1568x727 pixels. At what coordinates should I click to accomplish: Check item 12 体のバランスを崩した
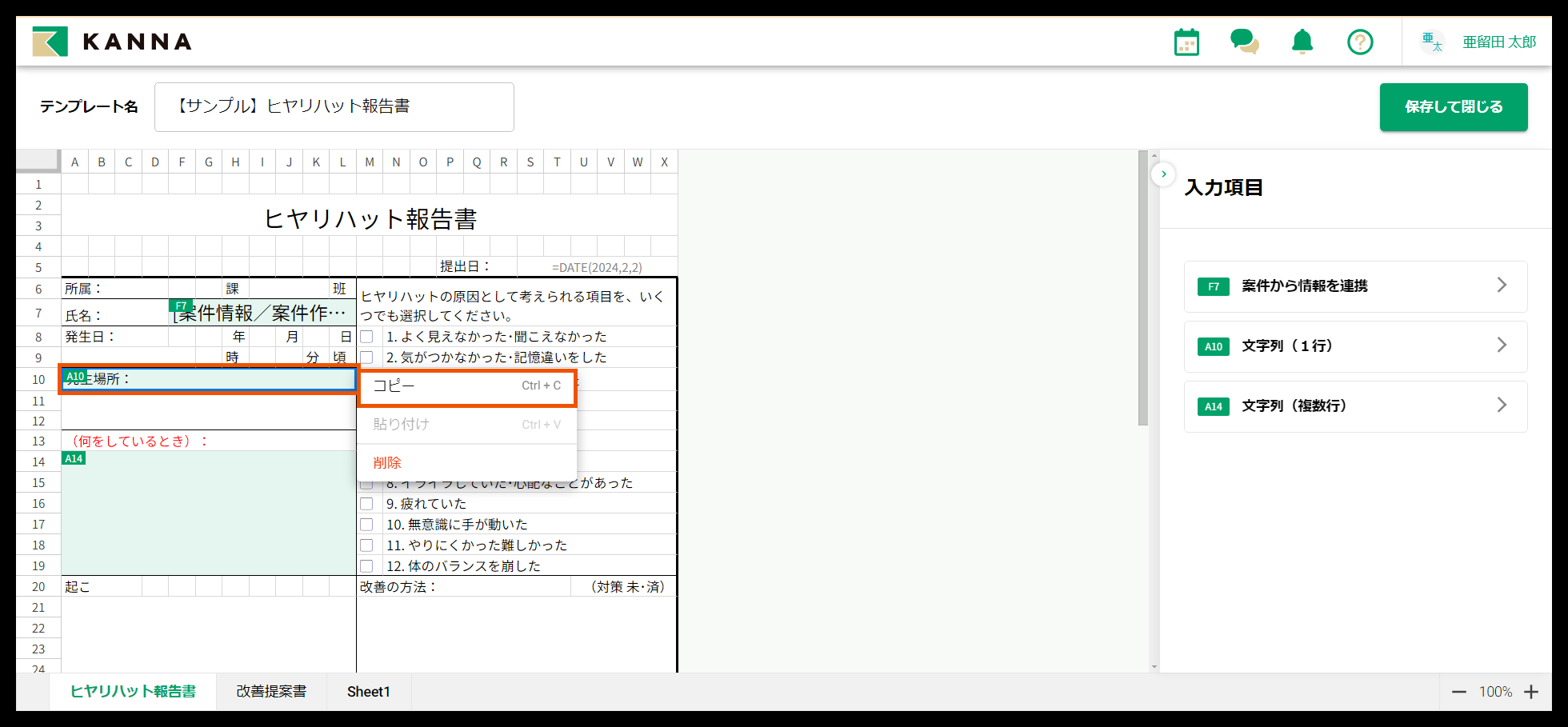click(366, 565)
